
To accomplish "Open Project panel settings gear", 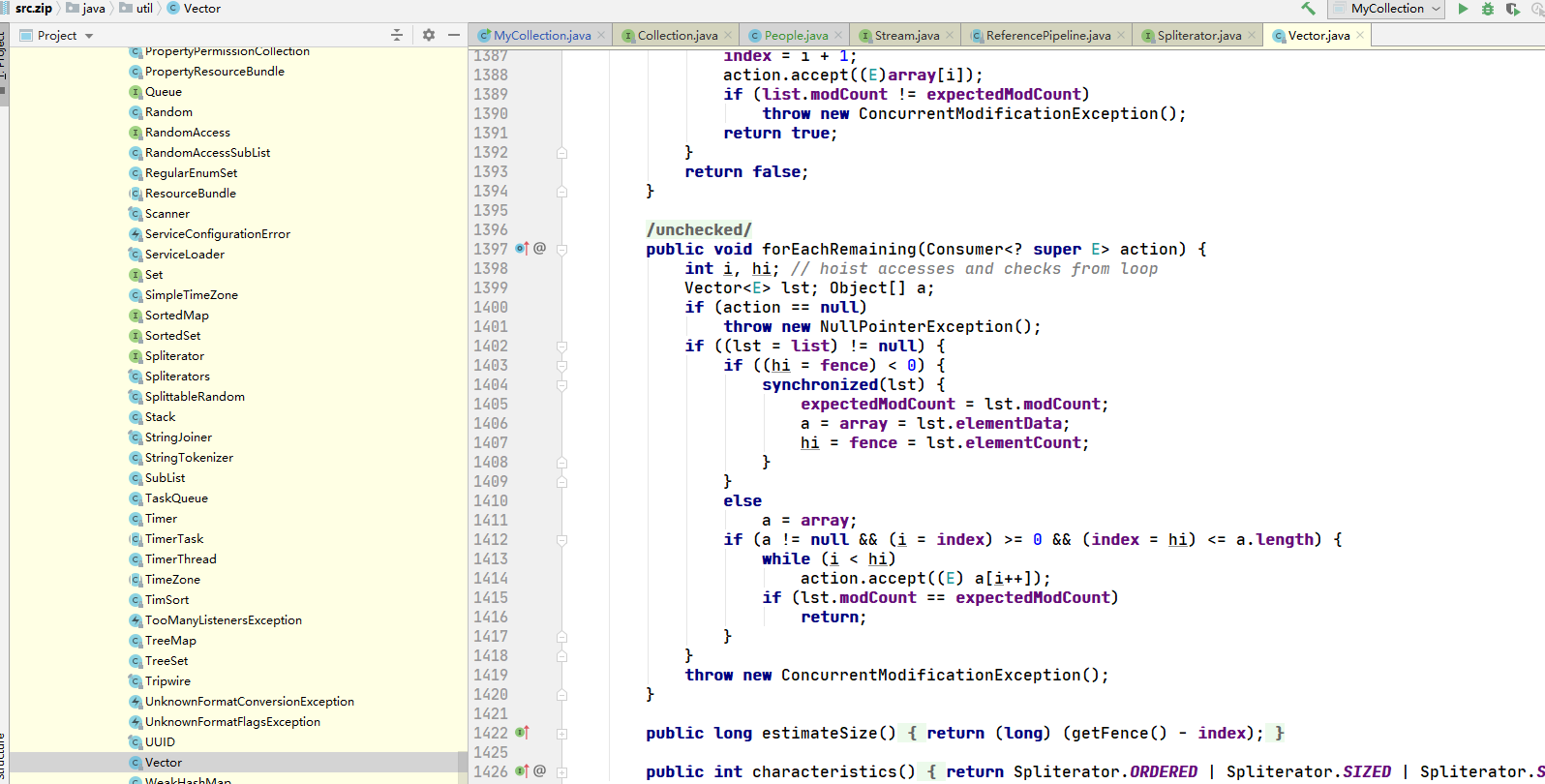I will click(x=429, y=35).
